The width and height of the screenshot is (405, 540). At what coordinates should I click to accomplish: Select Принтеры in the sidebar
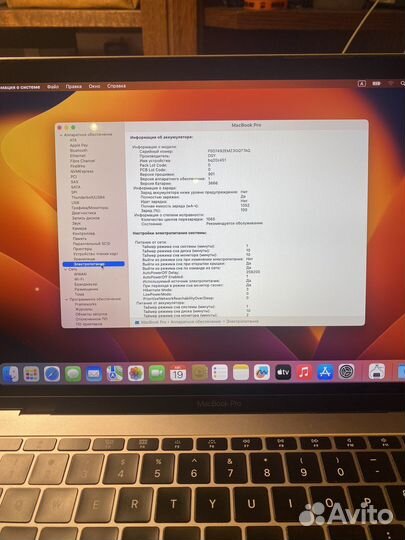83,249
